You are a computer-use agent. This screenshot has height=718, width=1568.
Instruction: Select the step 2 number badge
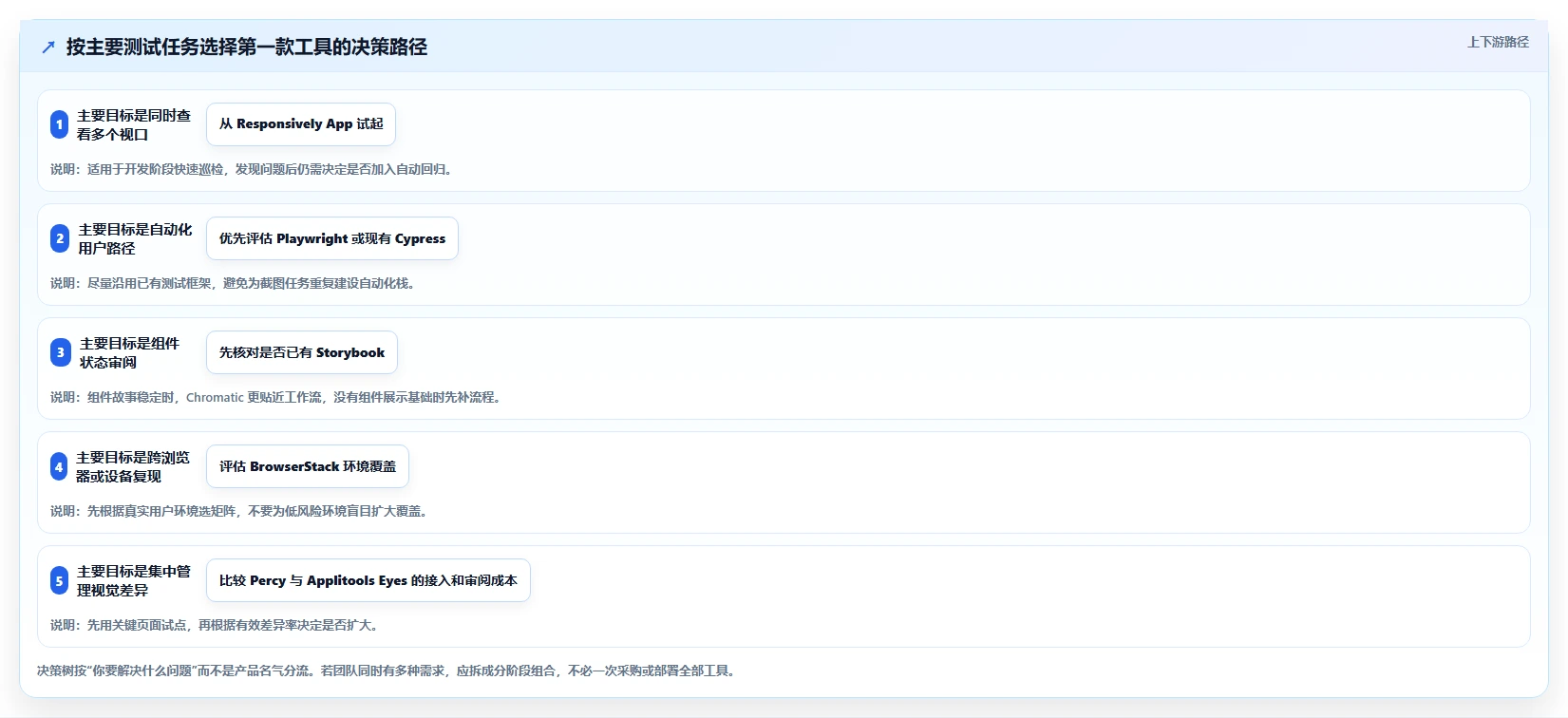(60, 238)
